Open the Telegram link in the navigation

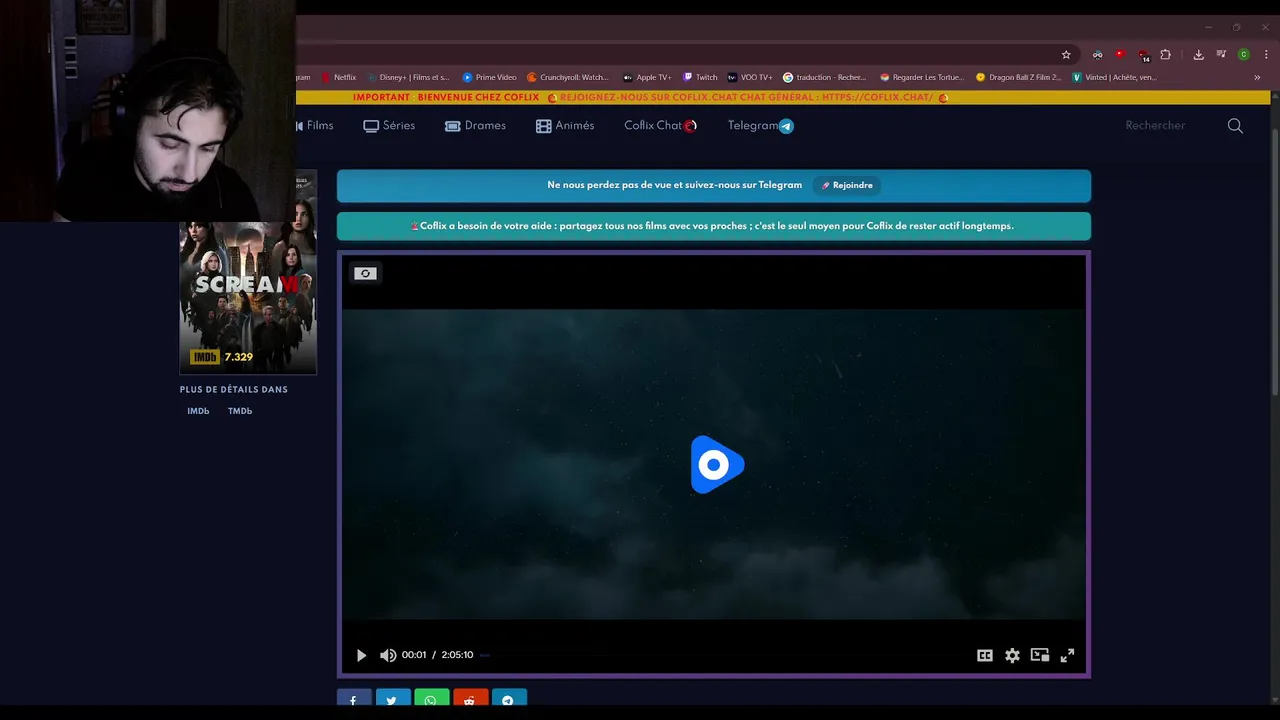(x=760, y=126)
